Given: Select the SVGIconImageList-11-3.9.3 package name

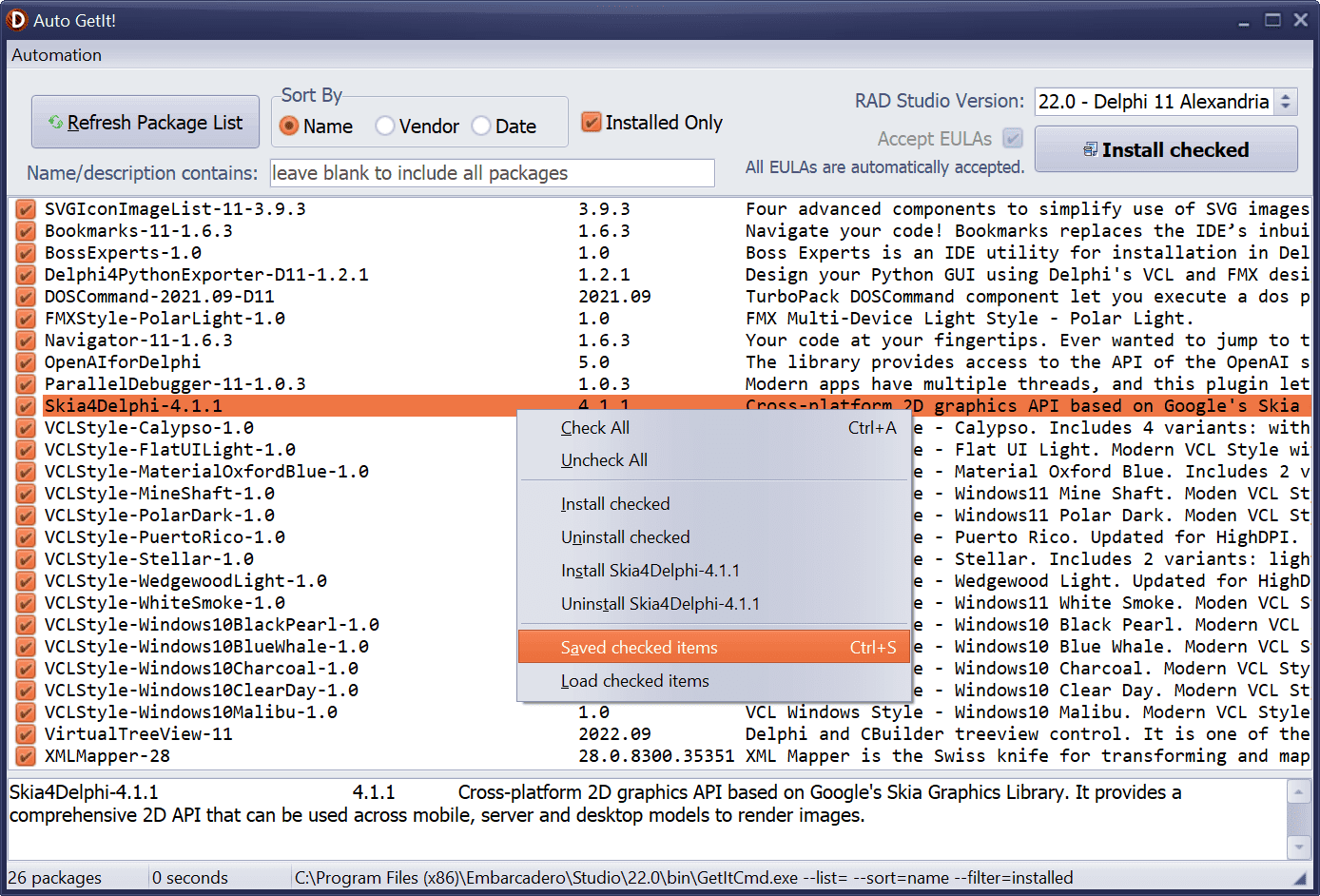Looking at the screenshot, I should (x=175, y=209).
